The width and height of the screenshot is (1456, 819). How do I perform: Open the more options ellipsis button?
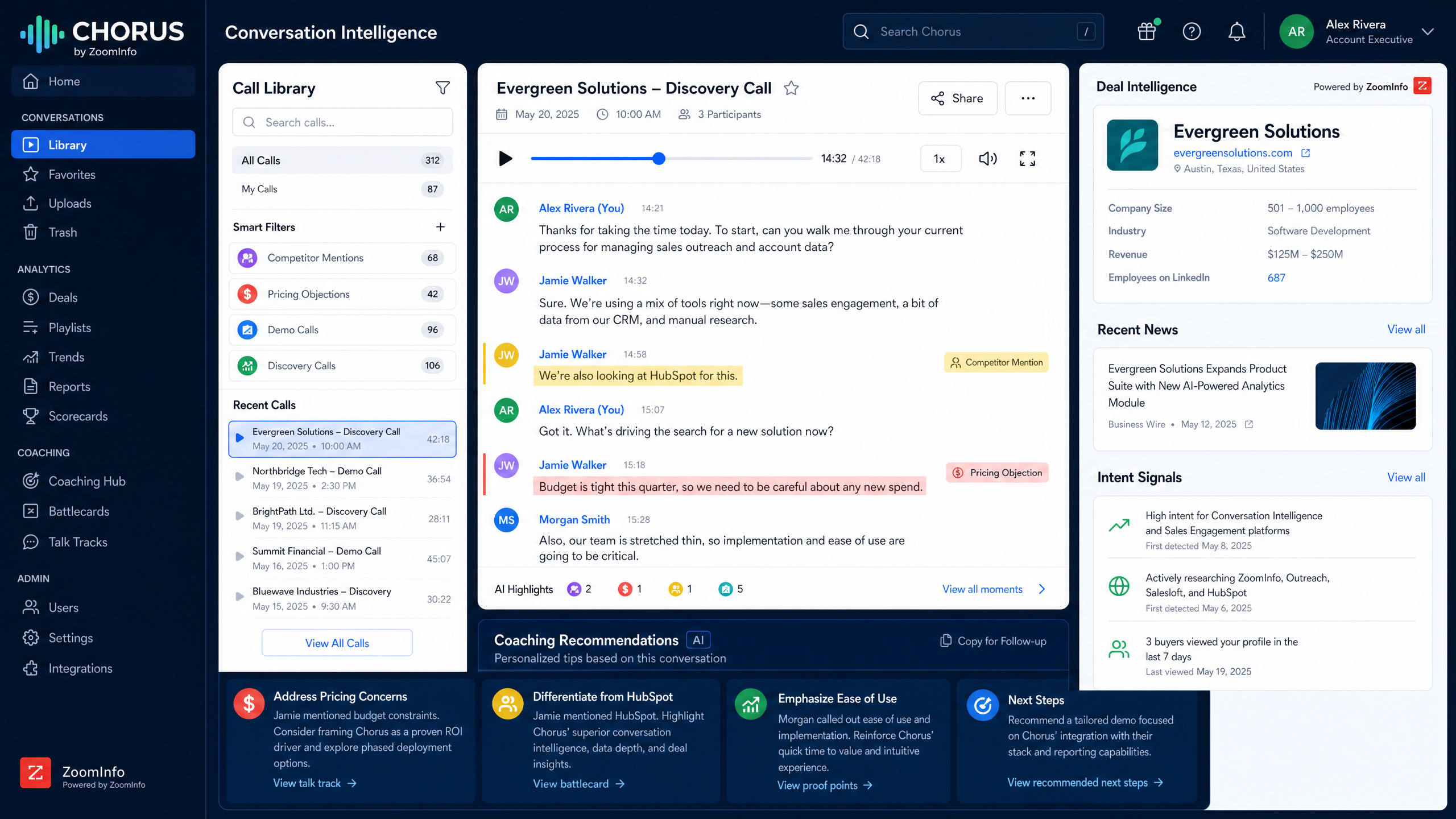[1028, 98]
